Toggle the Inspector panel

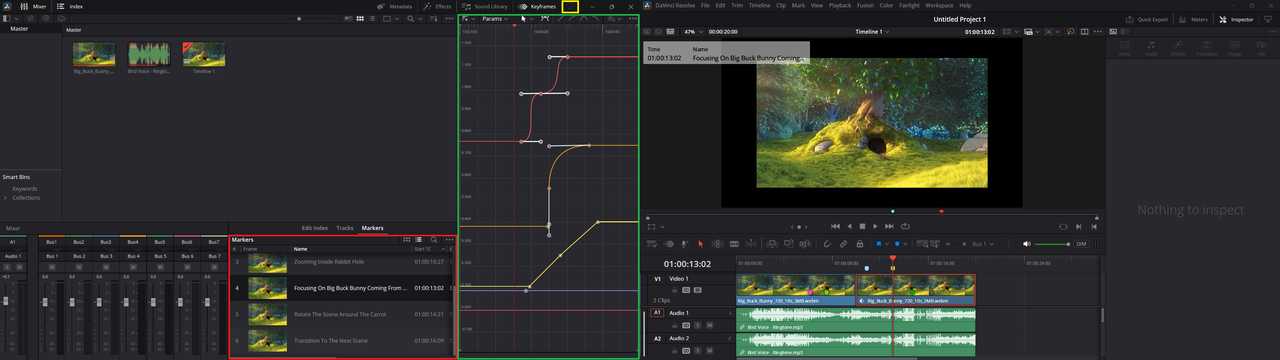pyautogui.click(x=1236, y=19)
